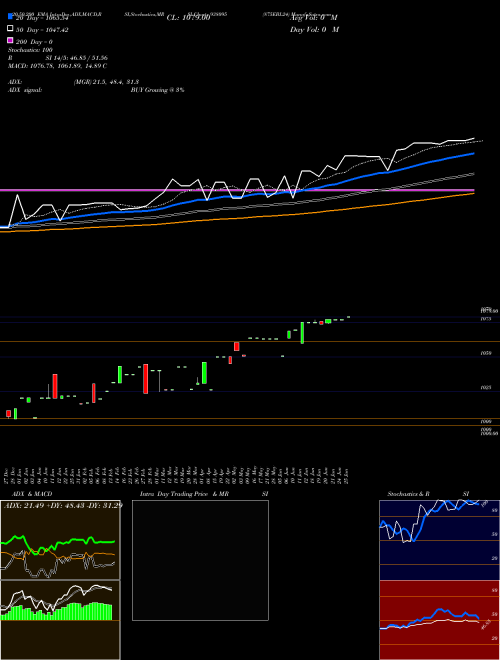Click the 'ADX signal:' label

click(25, 90)
